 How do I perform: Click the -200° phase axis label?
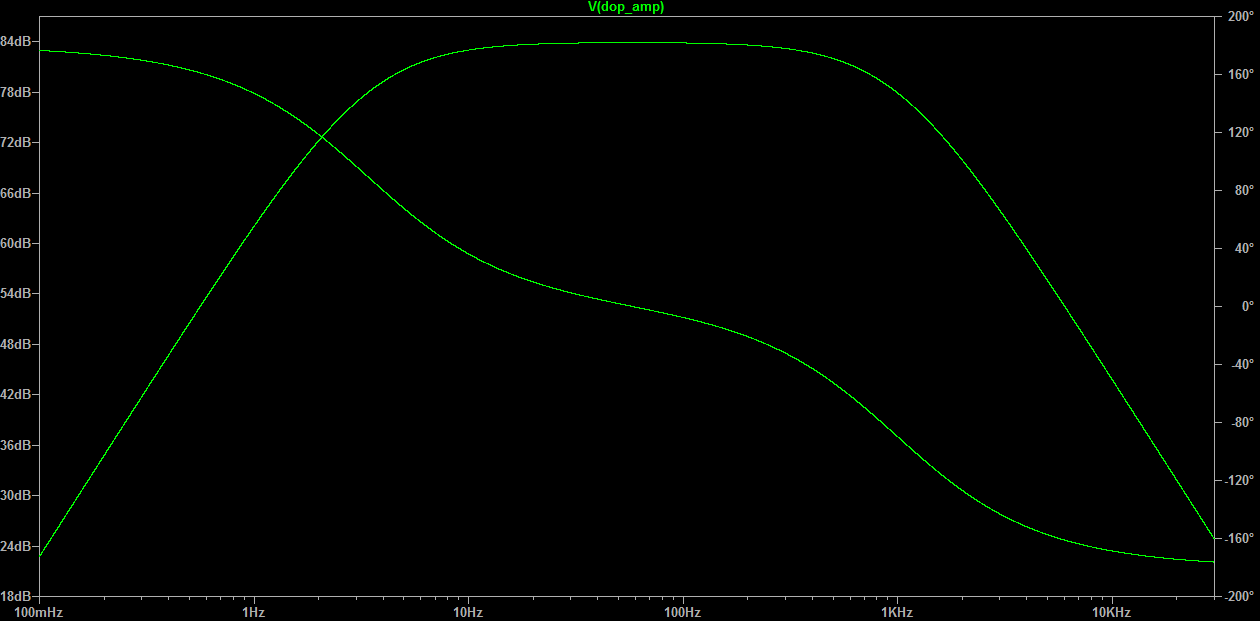[1239, 596]
